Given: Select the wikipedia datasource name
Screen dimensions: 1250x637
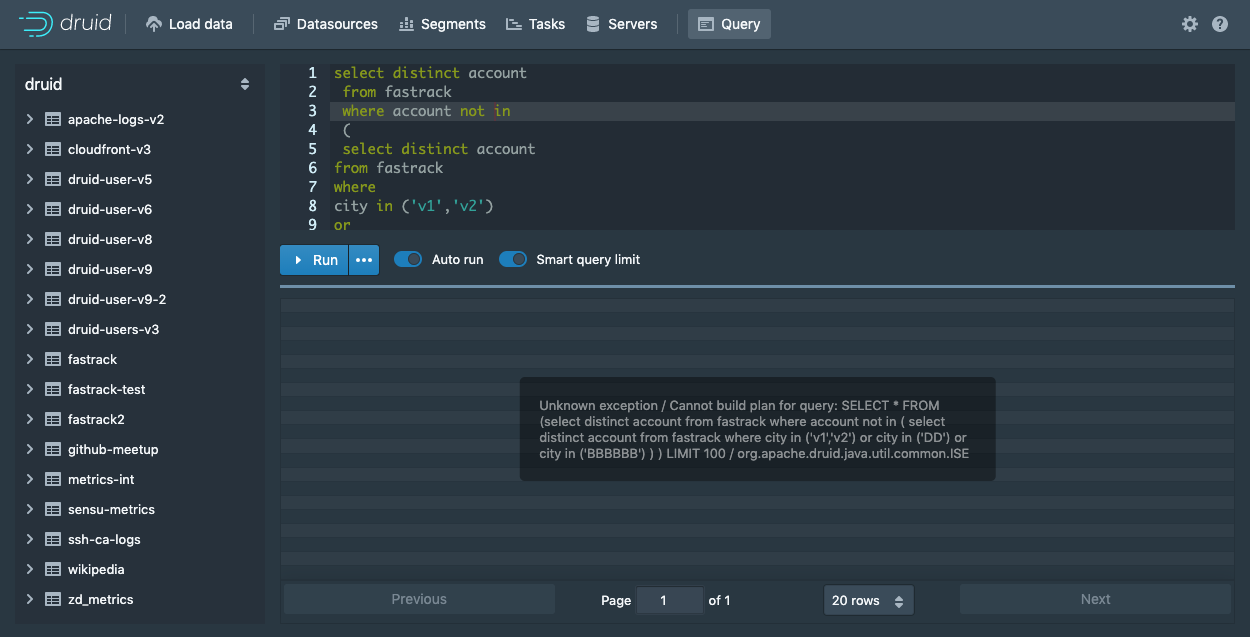Looking at the screenshot, I should pyautogui.click(x=96, y=569).
